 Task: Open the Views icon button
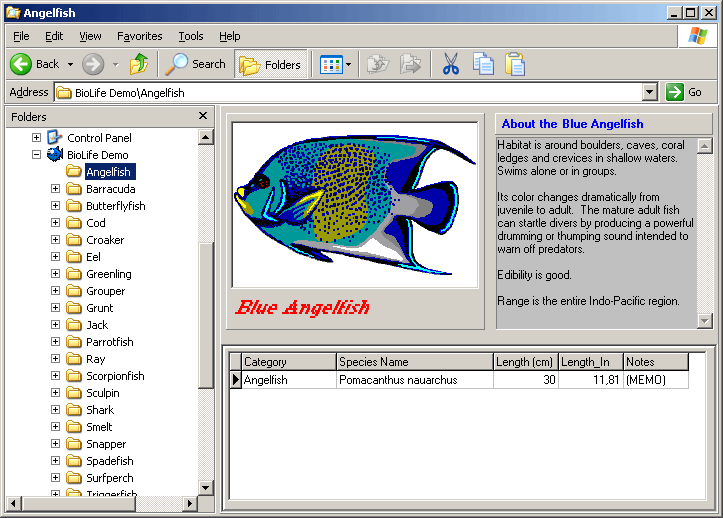(x=331, y=65)
